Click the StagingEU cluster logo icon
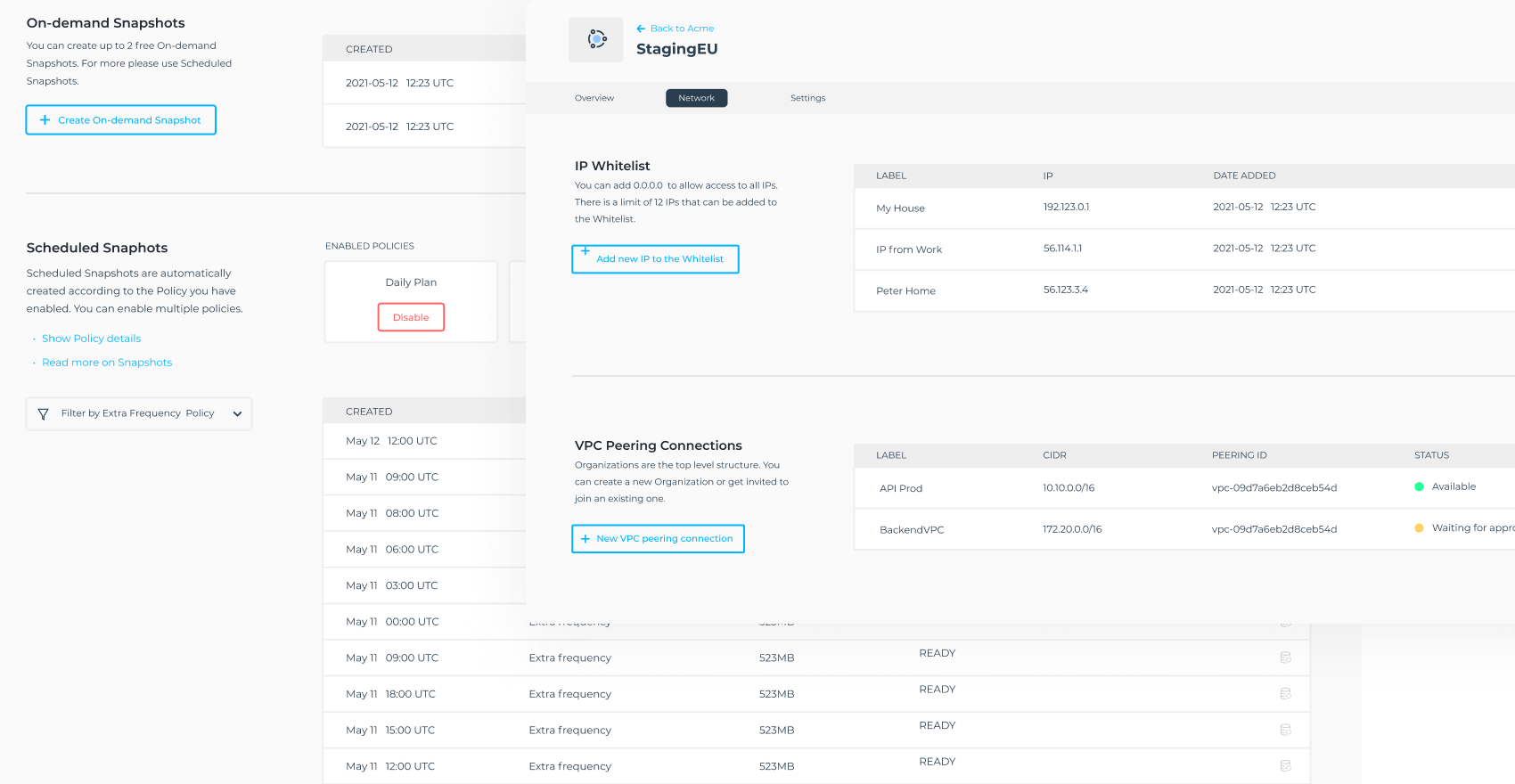The image size is (1515, 784). pyautogui.click(x=596, y=39)
